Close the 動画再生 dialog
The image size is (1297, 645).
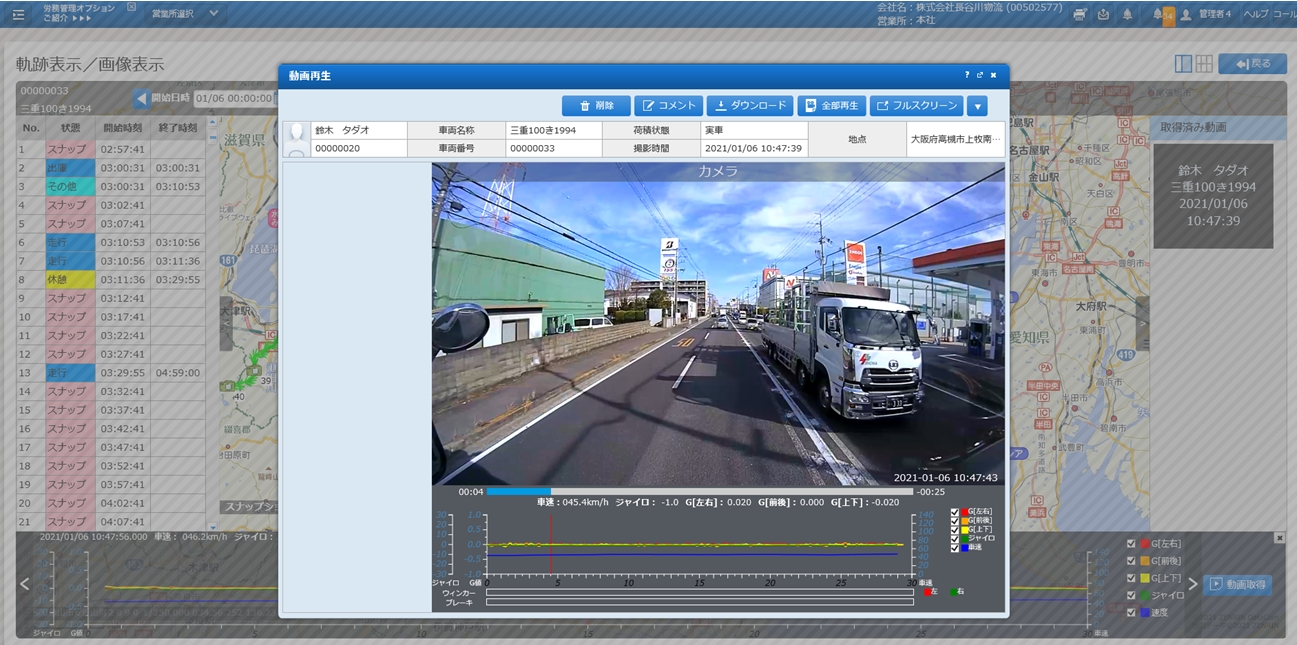(x=993, y=75)
